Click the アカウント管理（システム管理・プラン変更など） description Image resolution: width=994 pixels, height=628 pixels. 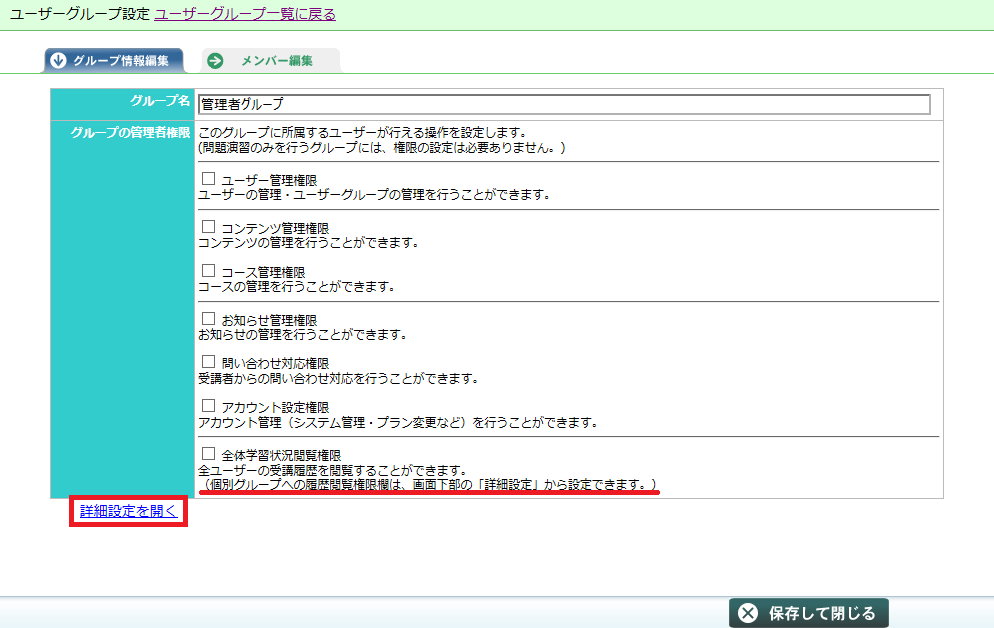tap(398, 422)
